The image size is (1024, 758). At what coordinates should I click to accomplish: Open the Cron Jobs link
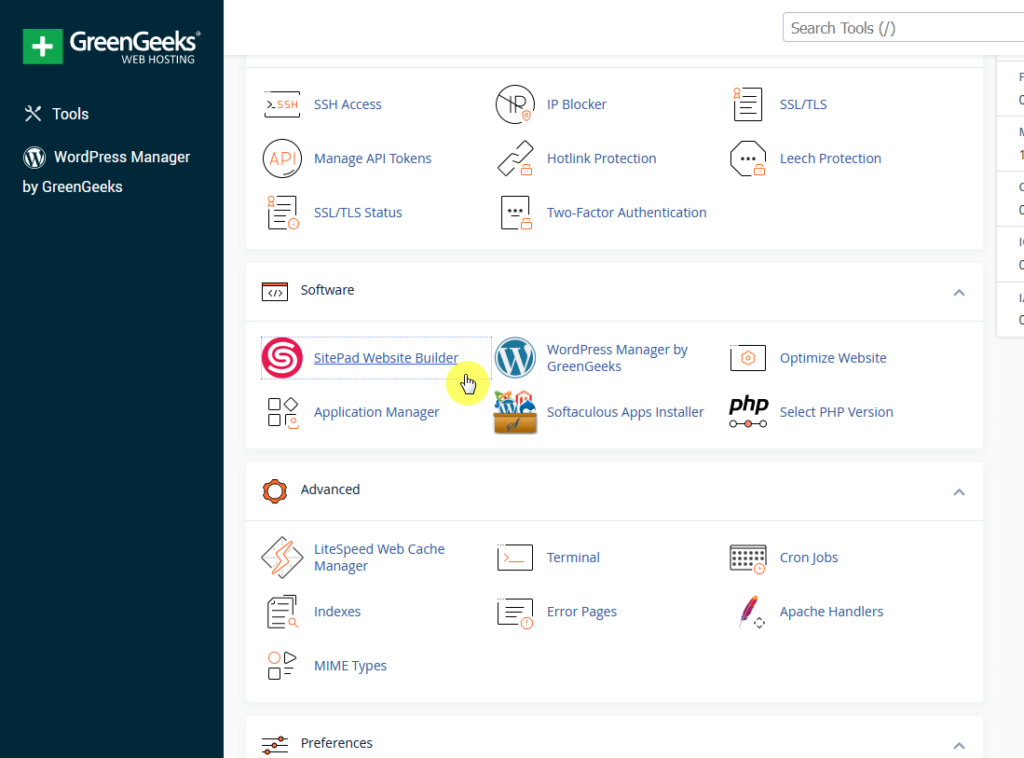point(809,558)
